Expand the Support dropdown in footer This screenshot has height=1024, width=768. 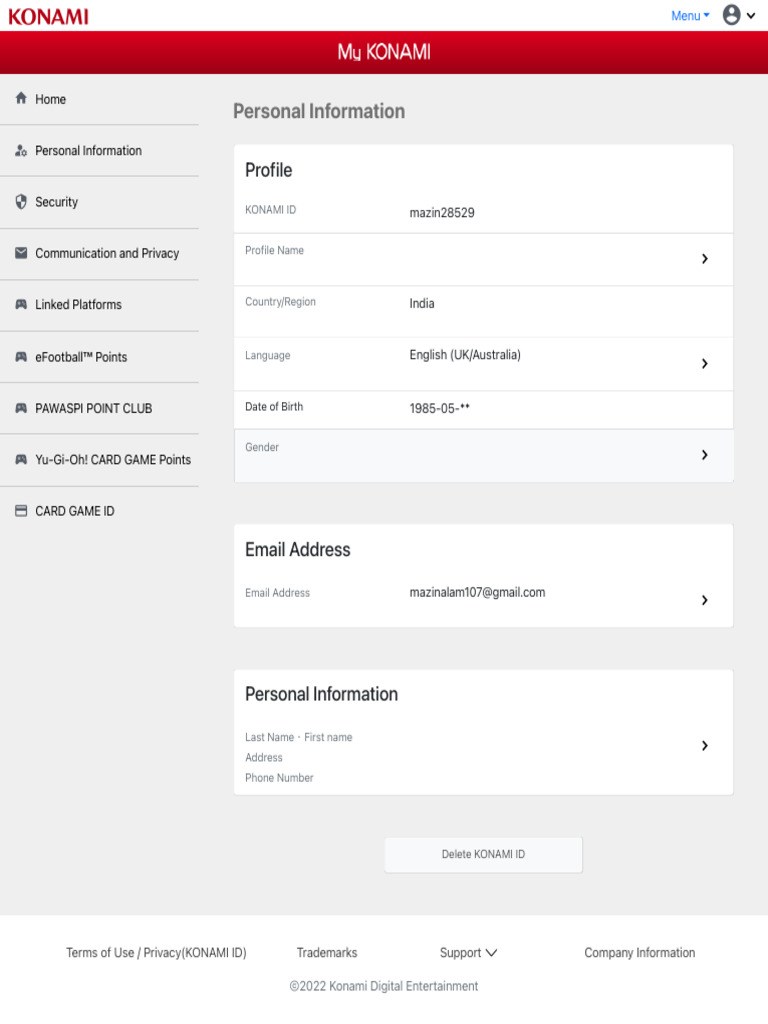(468, 953)
